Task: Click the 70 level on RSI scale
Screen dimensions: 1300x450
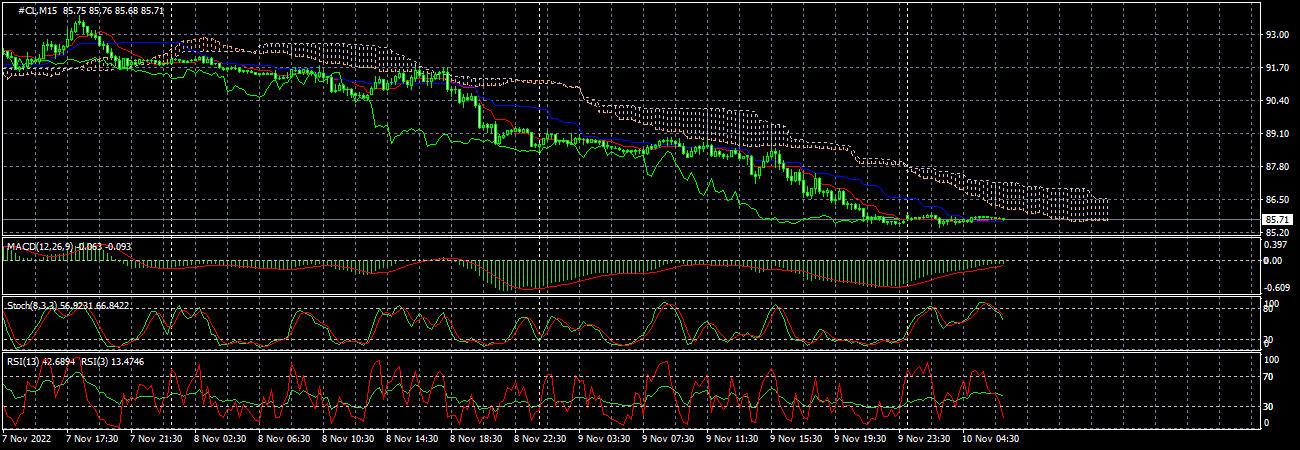Action: coord(1270,377)
